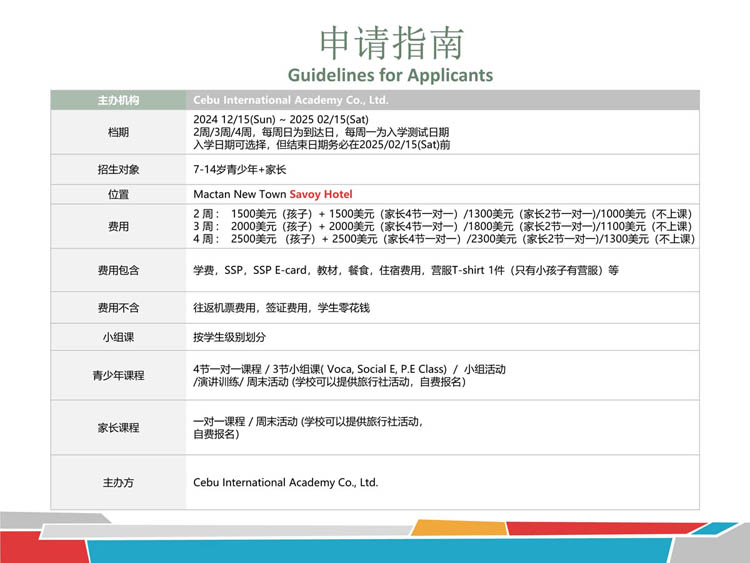Image resolution: width=750 pixels, height=563 pixels.
Task: Select the 4 周 pricing line
Action: (x=441, y=240)
